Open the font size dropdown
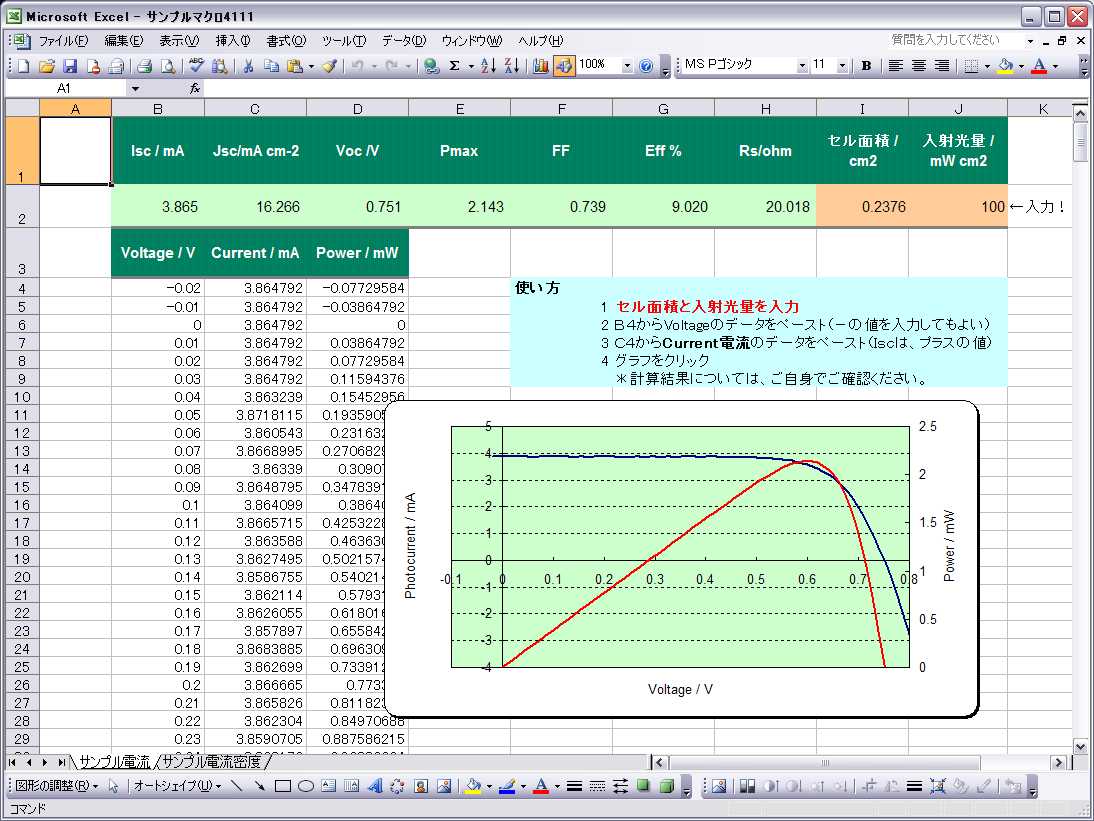This screenshot has height=821, width=1094. click(x=842, y=66)
